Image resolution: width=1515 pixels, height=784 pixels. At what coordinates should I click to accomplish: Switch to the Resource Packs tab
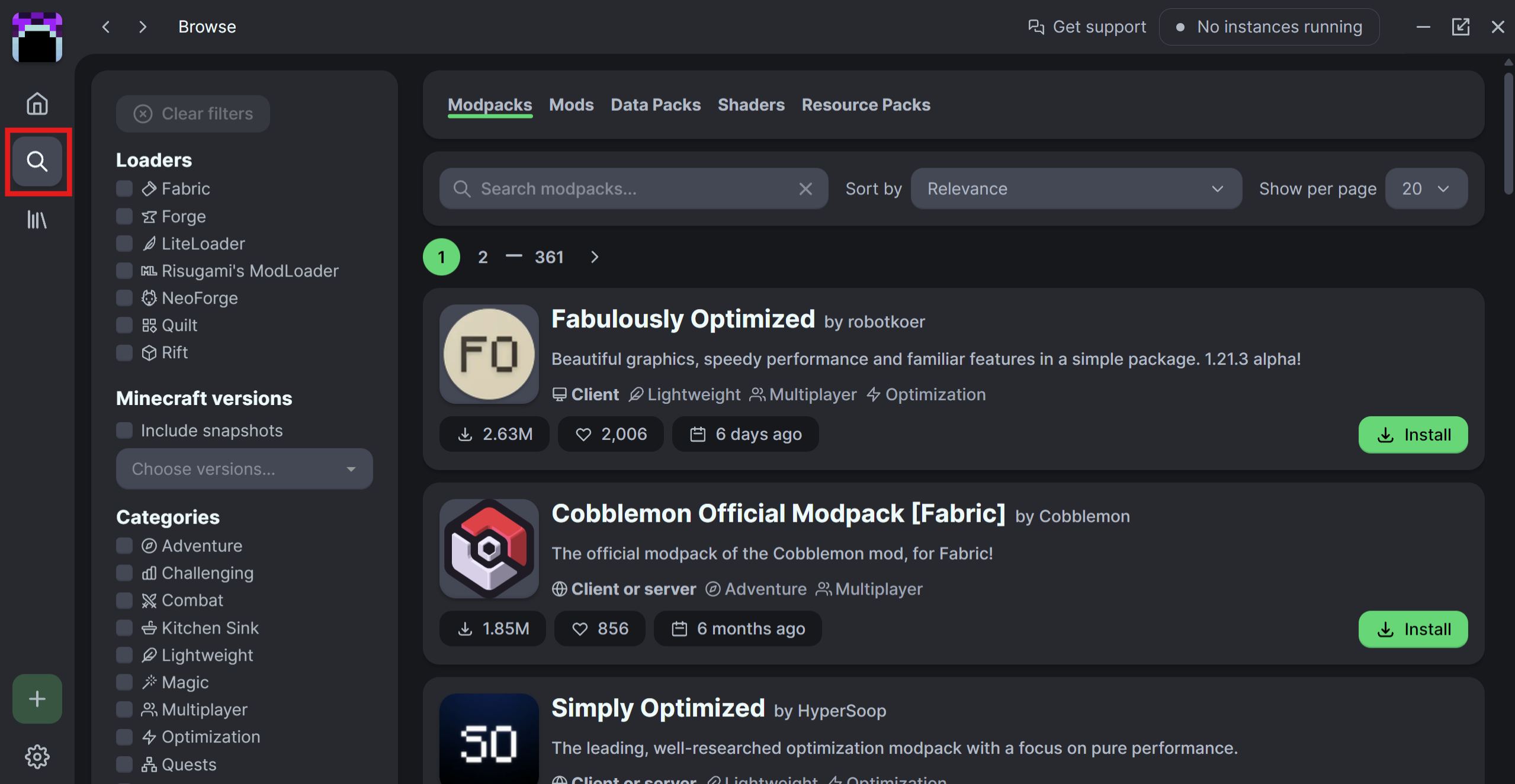click(866, 105)
